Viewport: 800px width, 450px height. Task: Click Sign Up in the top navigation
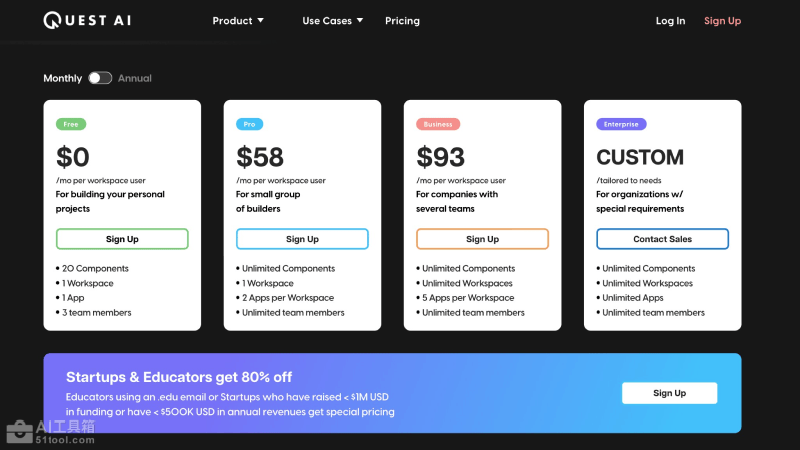[722, 21]
